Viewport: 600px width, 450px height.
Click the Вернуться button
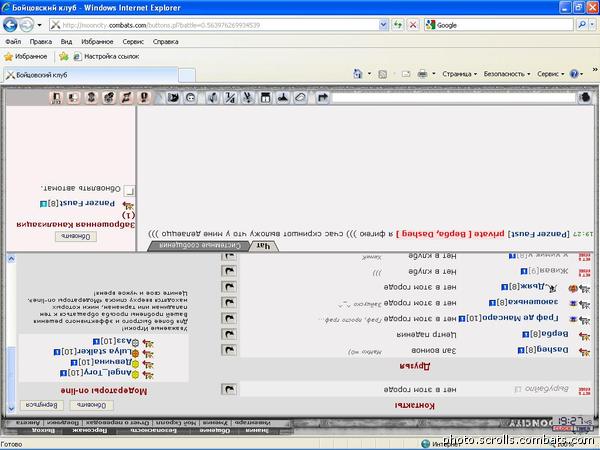42,405
